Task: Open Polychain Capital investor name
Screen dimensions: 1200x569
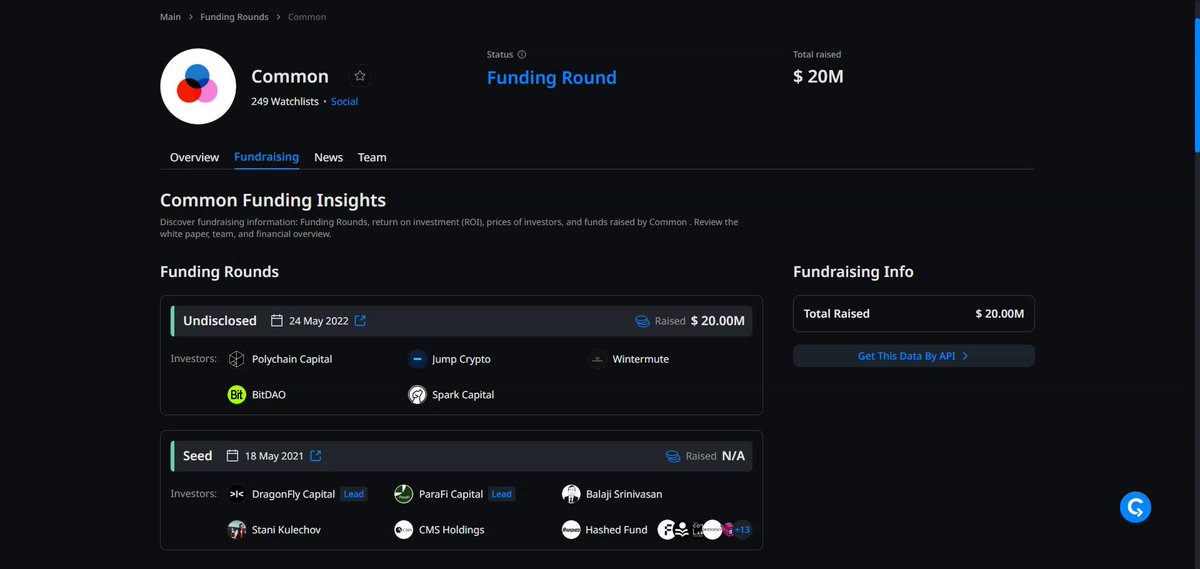Action: 292,359
